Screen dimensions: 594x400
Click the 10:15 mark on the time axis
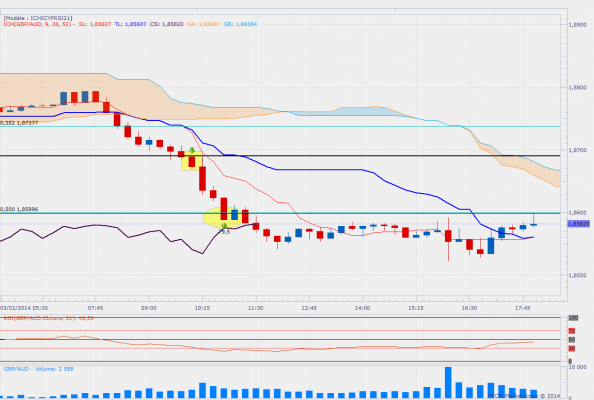pos(202,308)
